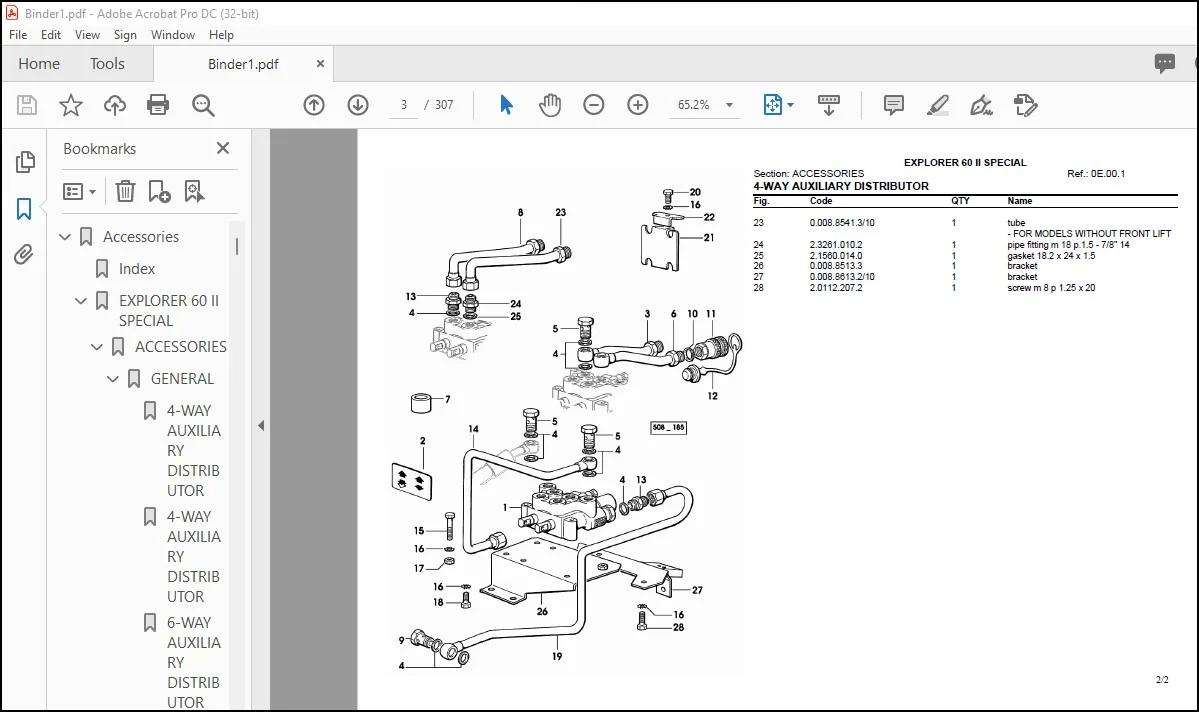This screenshot has height=712, width=1199.
Task: Activate the Selection arrow tool
Action: pyautogui.click(x=505, y=105)
